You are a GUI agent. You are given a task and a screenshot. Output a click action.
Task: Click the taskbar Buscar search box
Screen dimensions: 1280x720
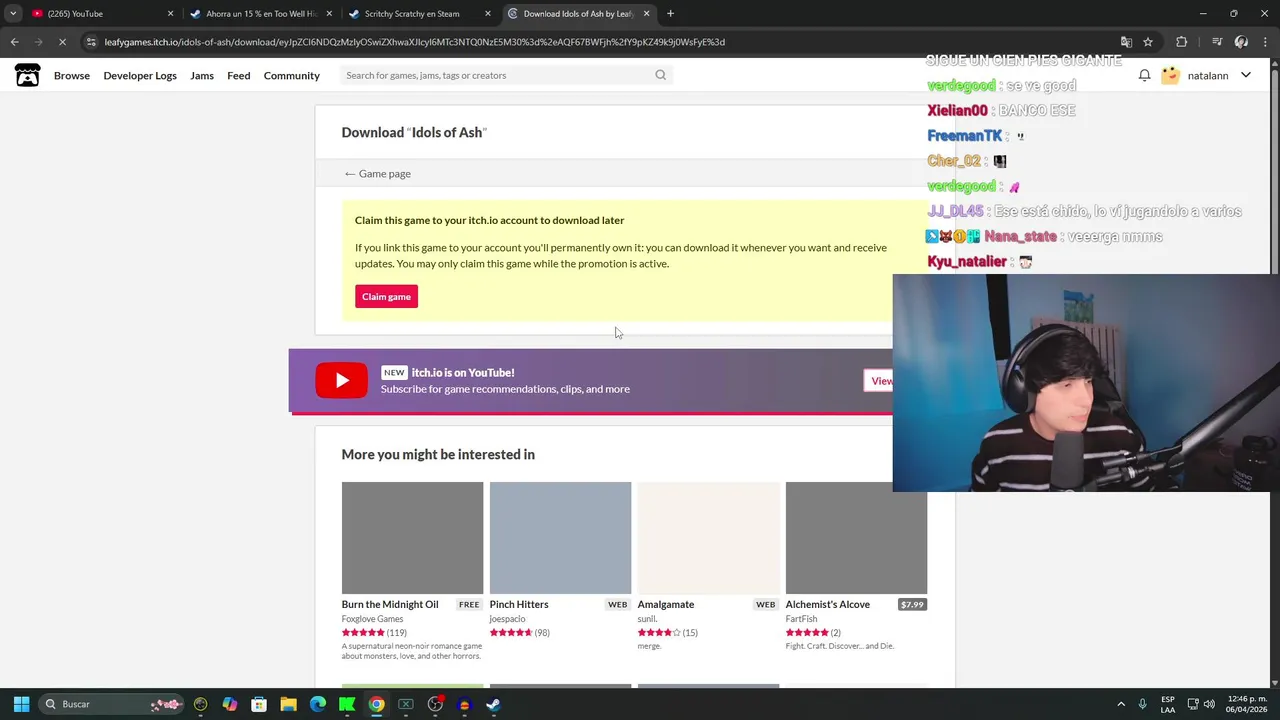point(113,704)
